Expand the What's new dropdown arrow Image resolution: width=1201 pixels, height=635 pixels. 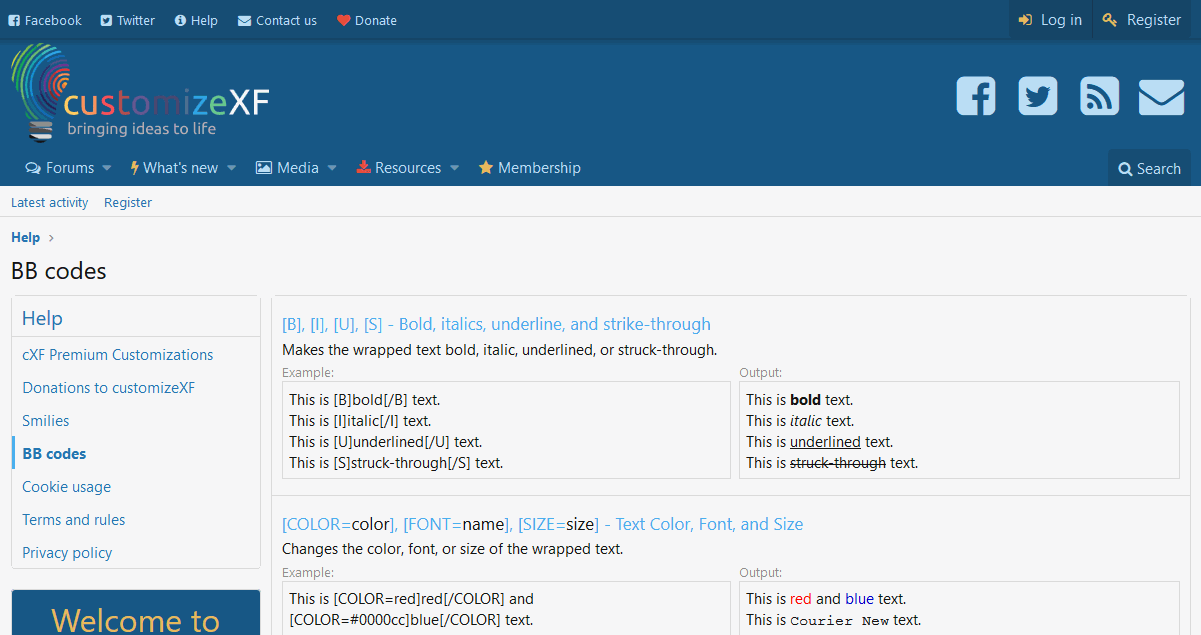point(231,168)
